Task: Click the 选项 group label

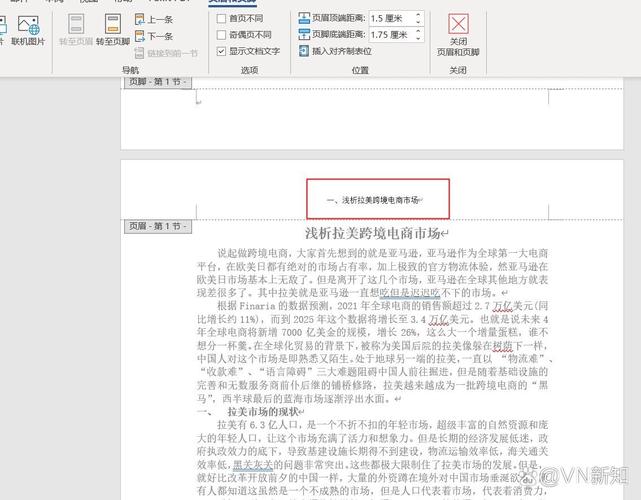Action: tap(249, 70)
